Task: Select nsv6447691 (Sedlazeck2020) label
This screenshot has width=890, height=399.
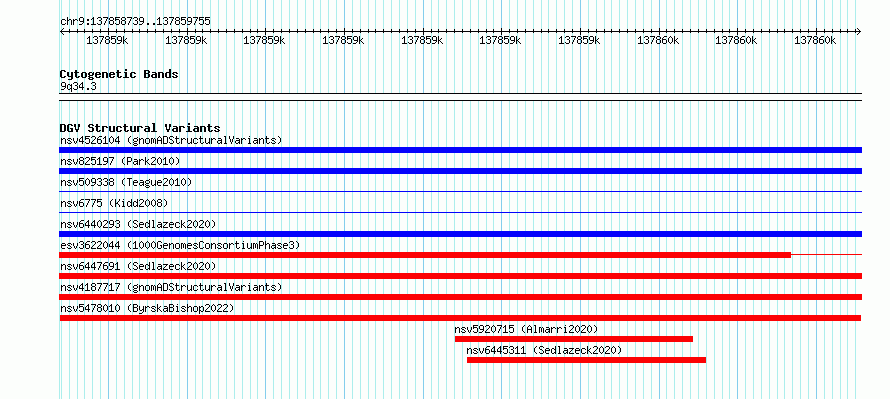Action: coord(138,266)
